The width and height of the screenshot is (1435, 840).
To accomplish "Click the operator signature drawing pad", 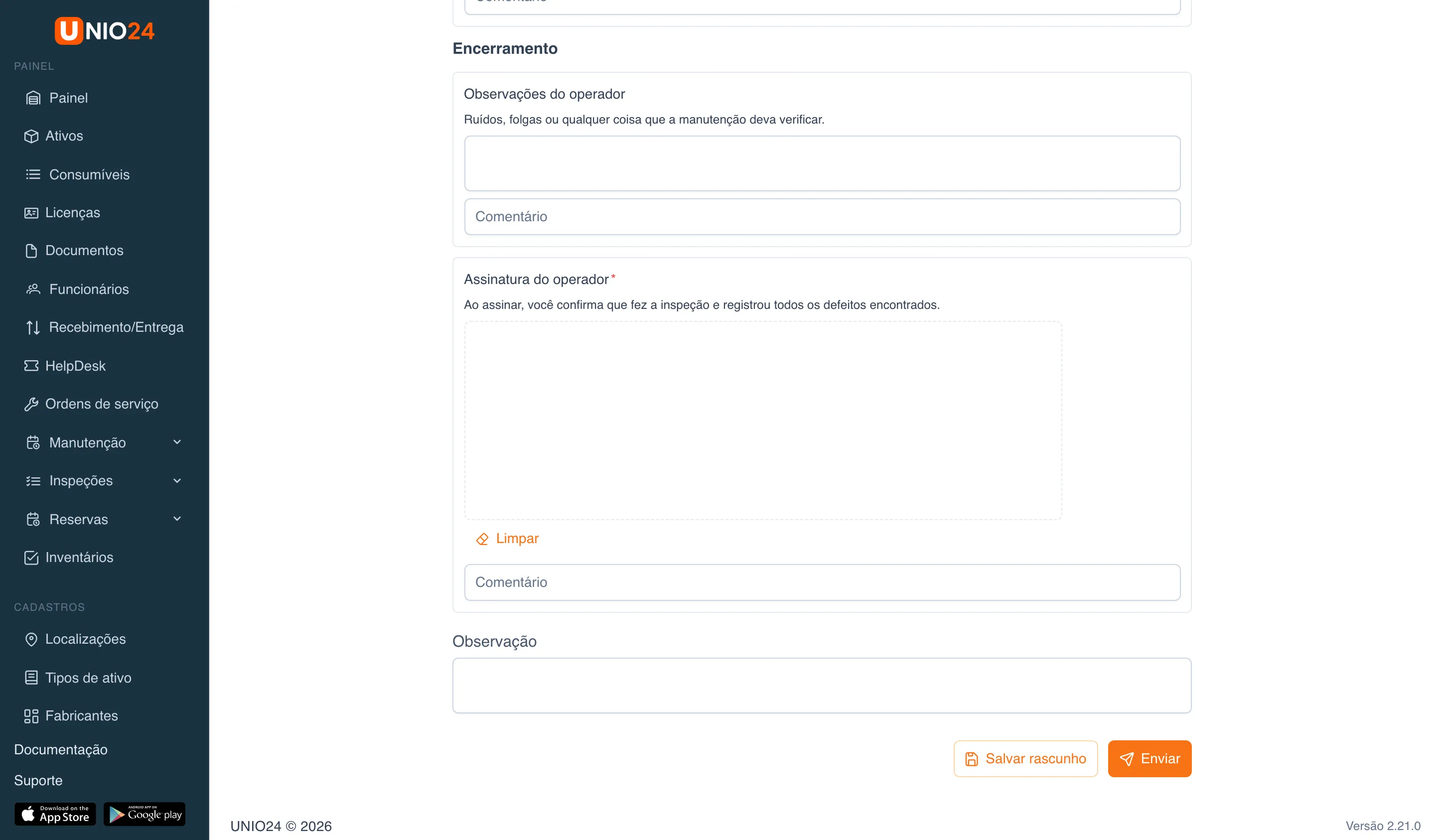I will pyautogui.click(x=763, y=421).
